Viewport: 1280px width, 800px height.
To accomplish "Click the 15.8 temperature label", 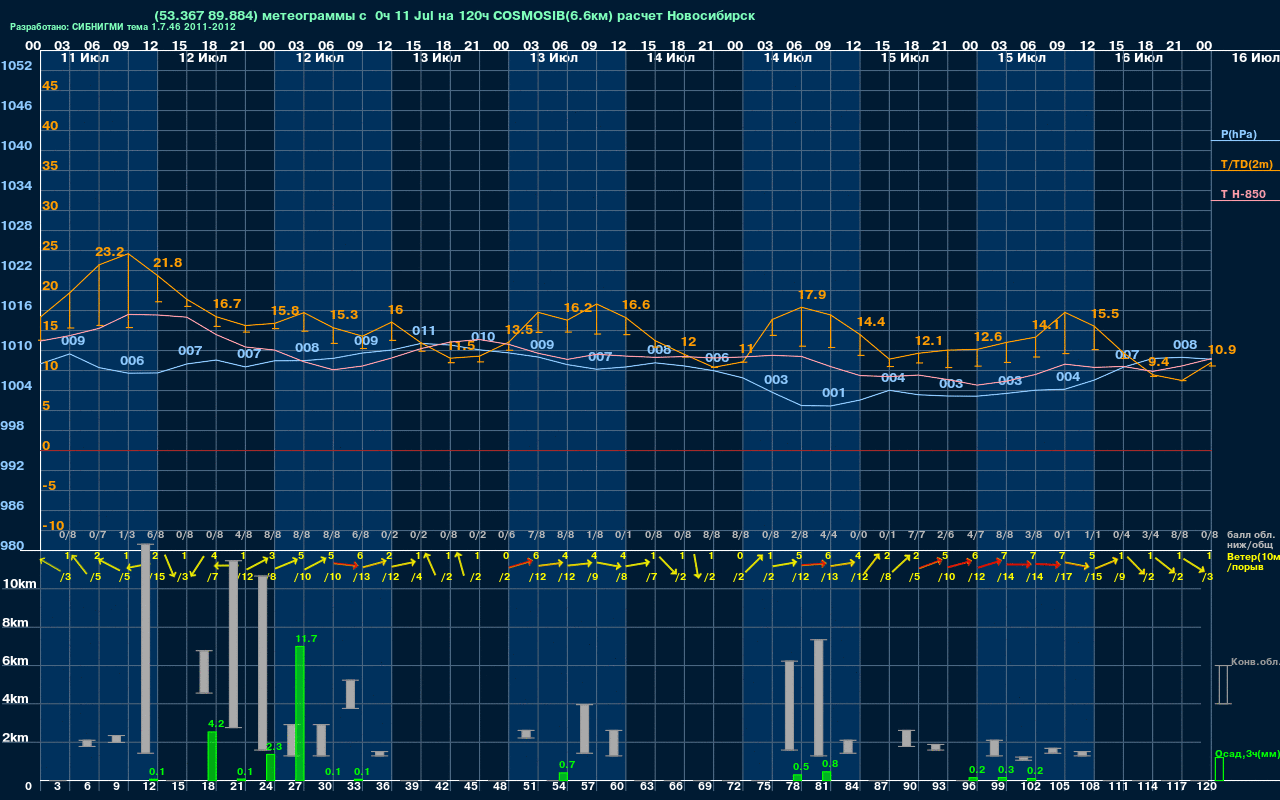I will (x=286, y=310).
